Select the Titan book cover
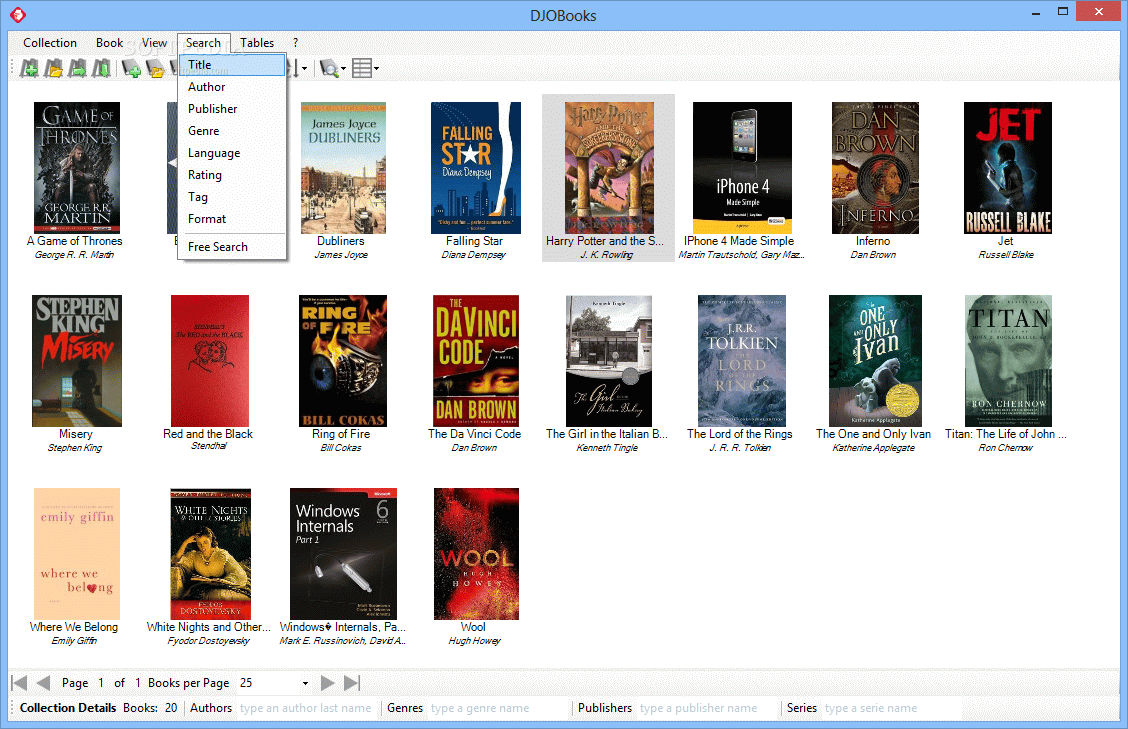The width and height of the screenshot is (1128, 729). [x=1008, y=361]
